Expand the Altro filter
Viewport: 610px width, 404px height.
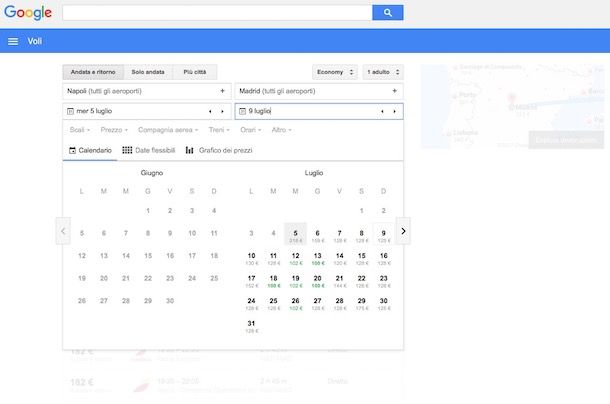click(282, 130)
